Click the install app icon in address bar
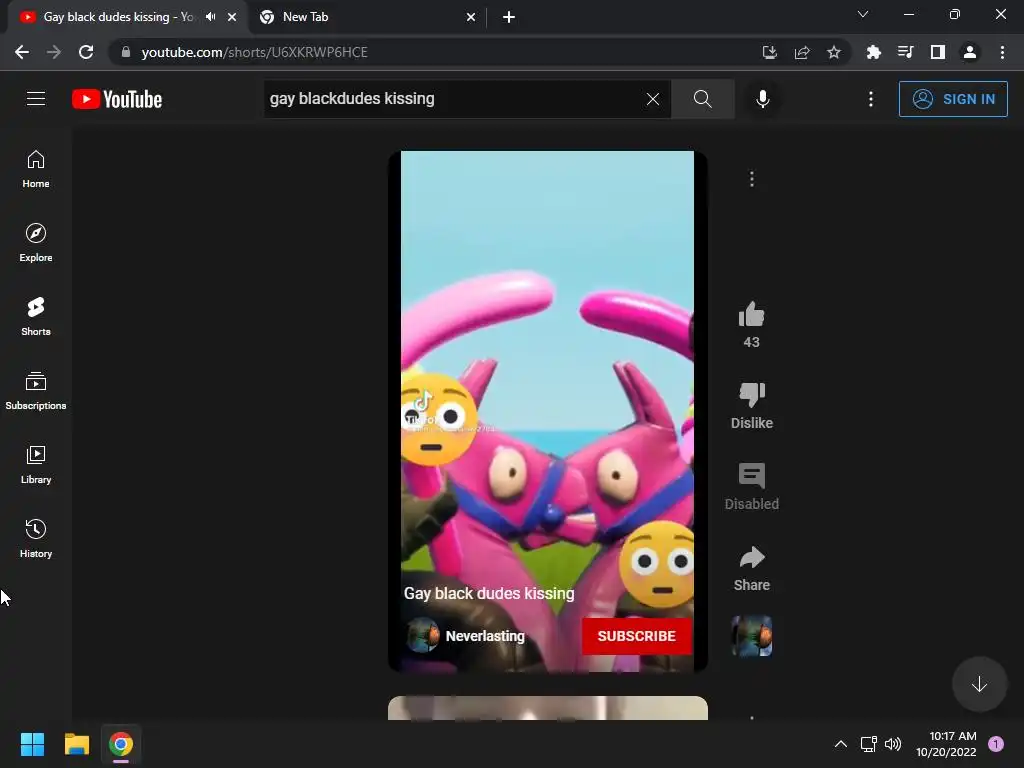1024x768 pixels. click(x=770, y=52)
